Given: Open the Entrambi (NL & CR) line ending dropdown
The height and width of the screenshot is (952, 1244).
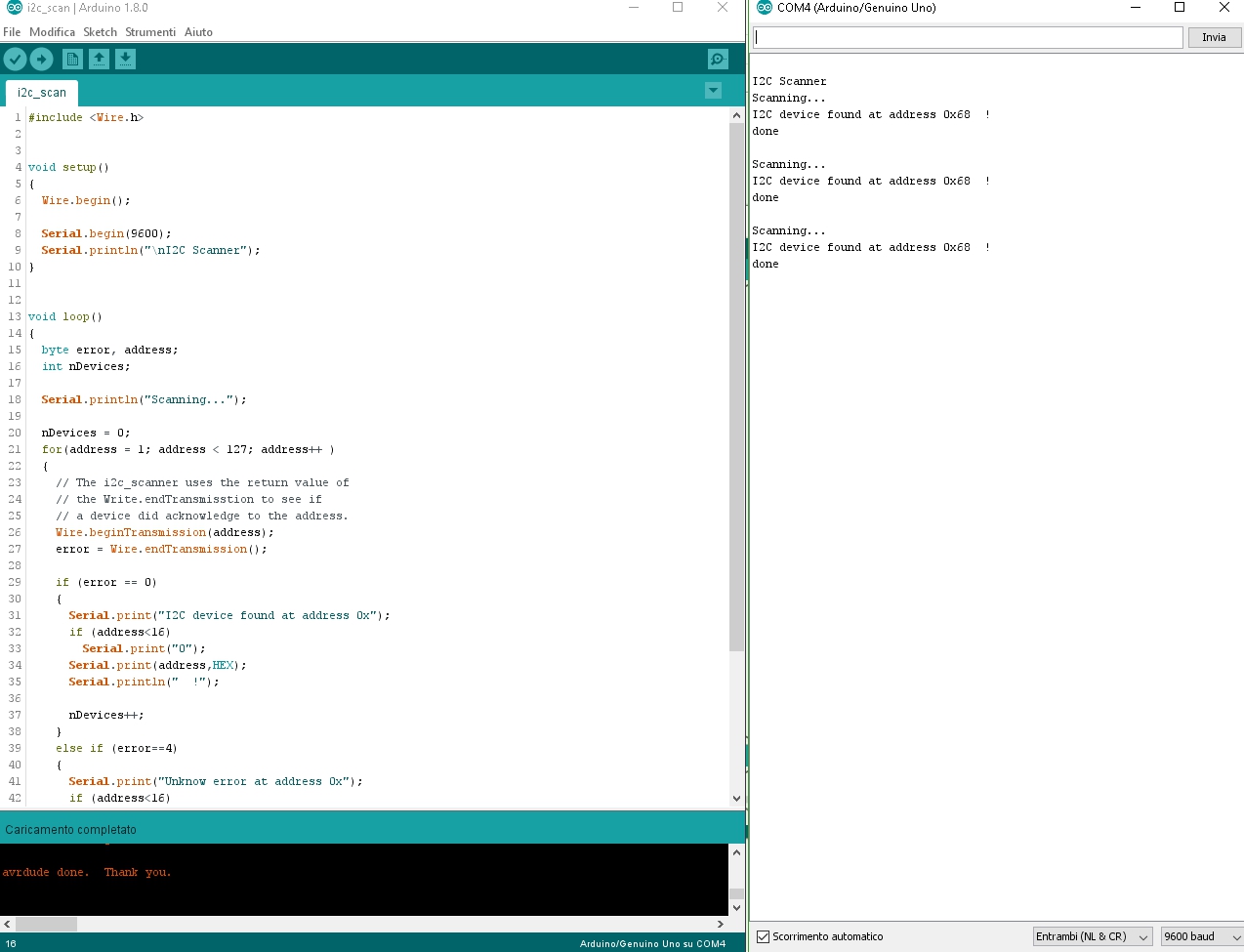Looking at the screenshot, I should pos(1093,936).
